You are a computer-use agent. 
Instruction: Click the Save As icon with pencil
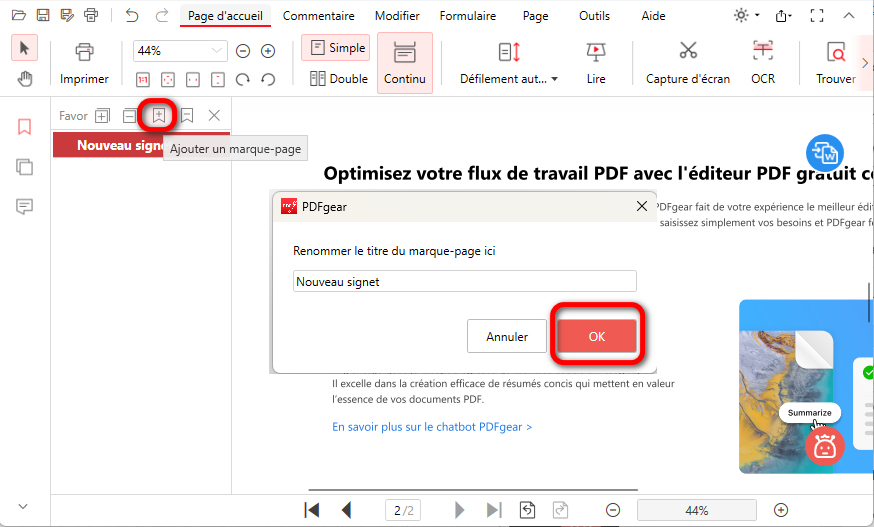(x=67, y=15)
